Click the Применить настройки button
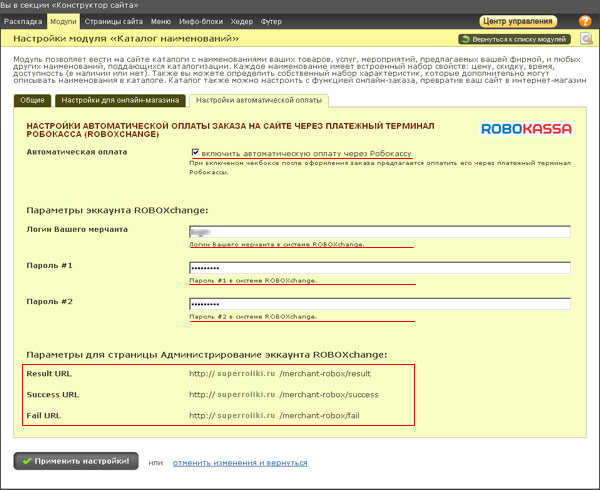The height and width of the screenshot is (490, 600). pyautogui.click(x=76, y=461)
